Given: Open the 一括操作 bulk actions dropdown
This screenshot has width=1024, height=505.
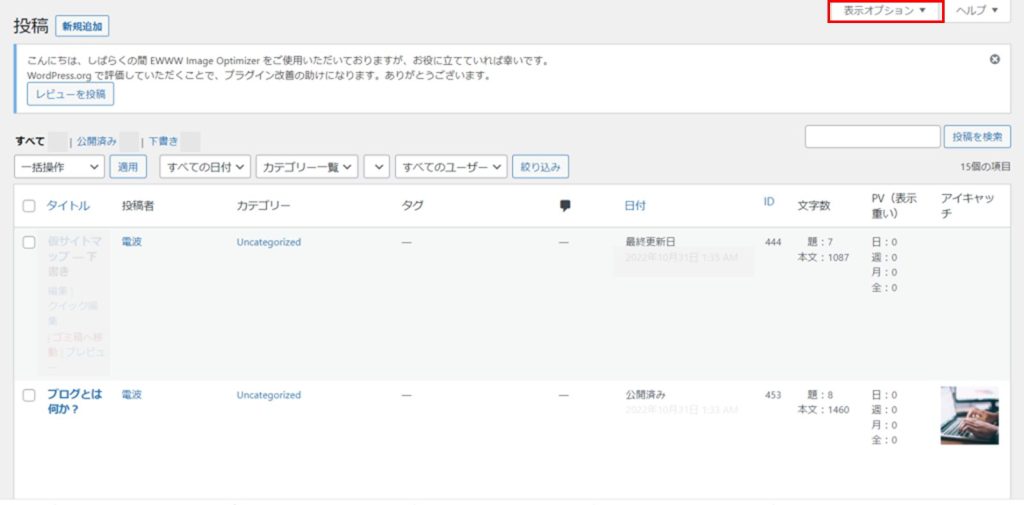Looking at the screenshot, I should coord(59,168).
